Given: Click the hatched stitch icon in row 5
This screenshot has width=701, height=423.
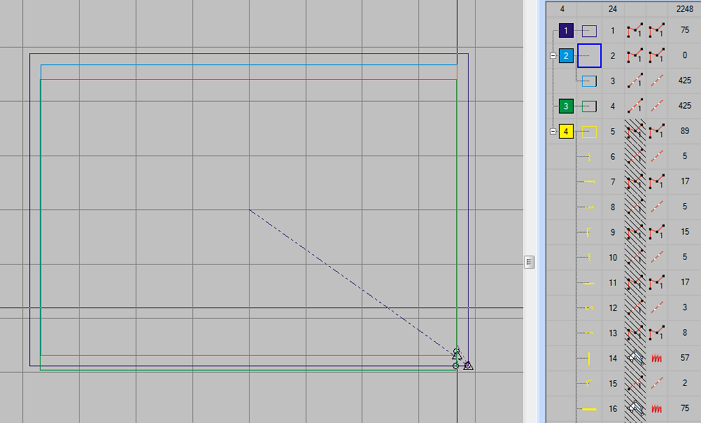Looking at the screenshot, I should click(x=635, y=131).
